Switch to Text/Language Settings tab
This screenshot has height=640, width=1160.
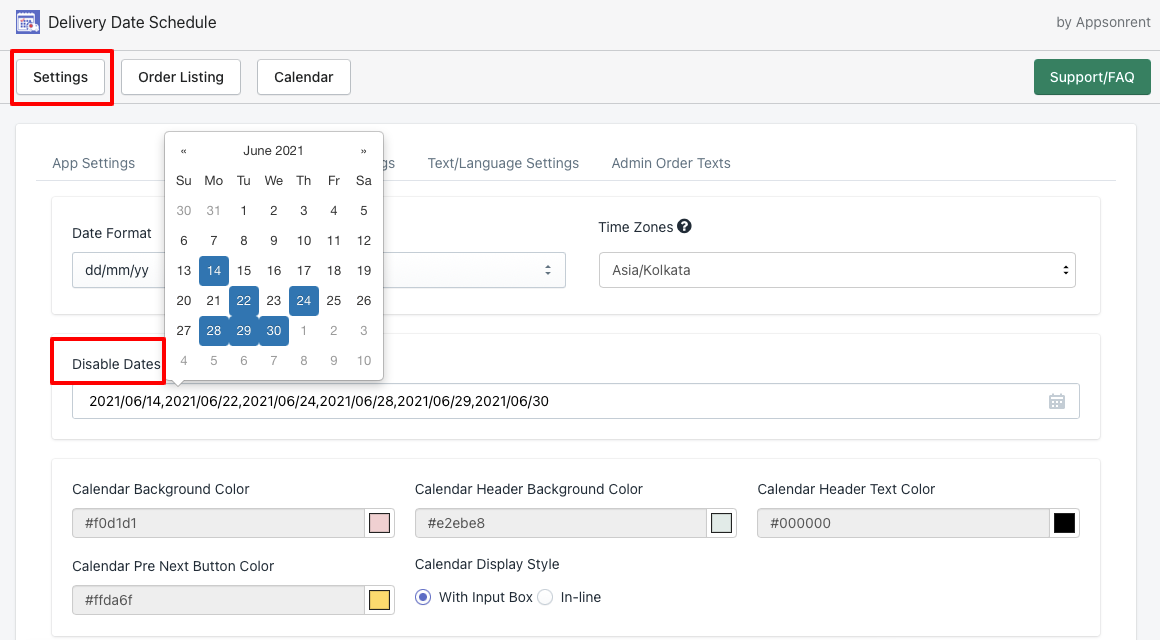(503, 164)
